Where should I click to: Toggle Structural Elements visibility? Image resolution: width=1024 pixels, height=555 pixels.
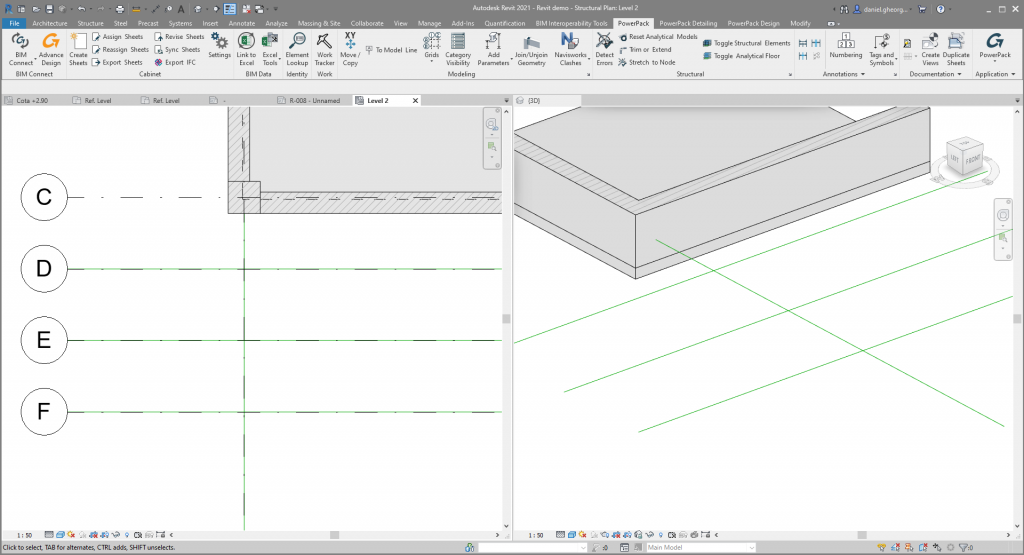click(746, 43)
